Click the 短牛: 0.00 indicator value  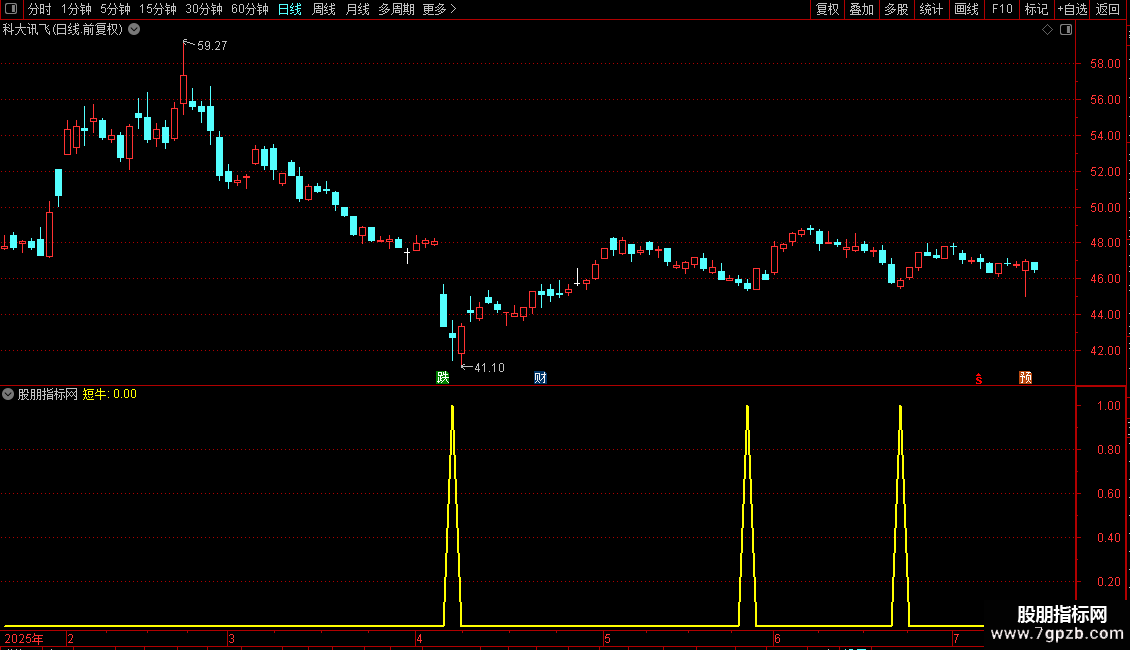tap(110, 394)
